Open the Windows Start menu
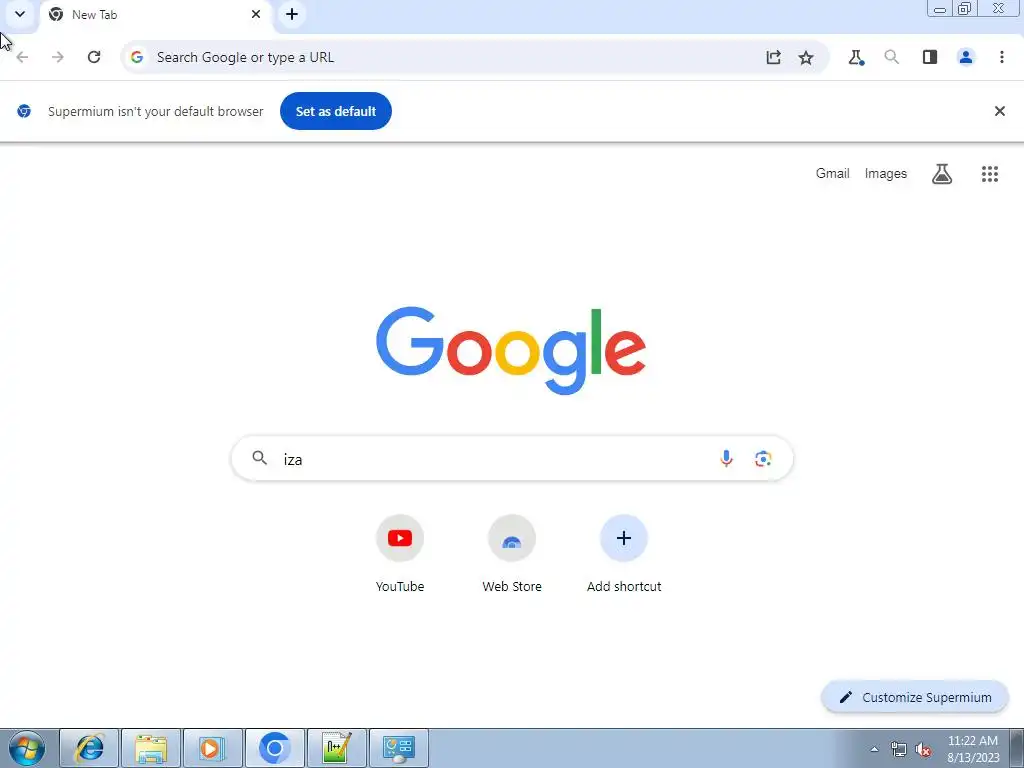1024x768 pixels. click(27, 748)
